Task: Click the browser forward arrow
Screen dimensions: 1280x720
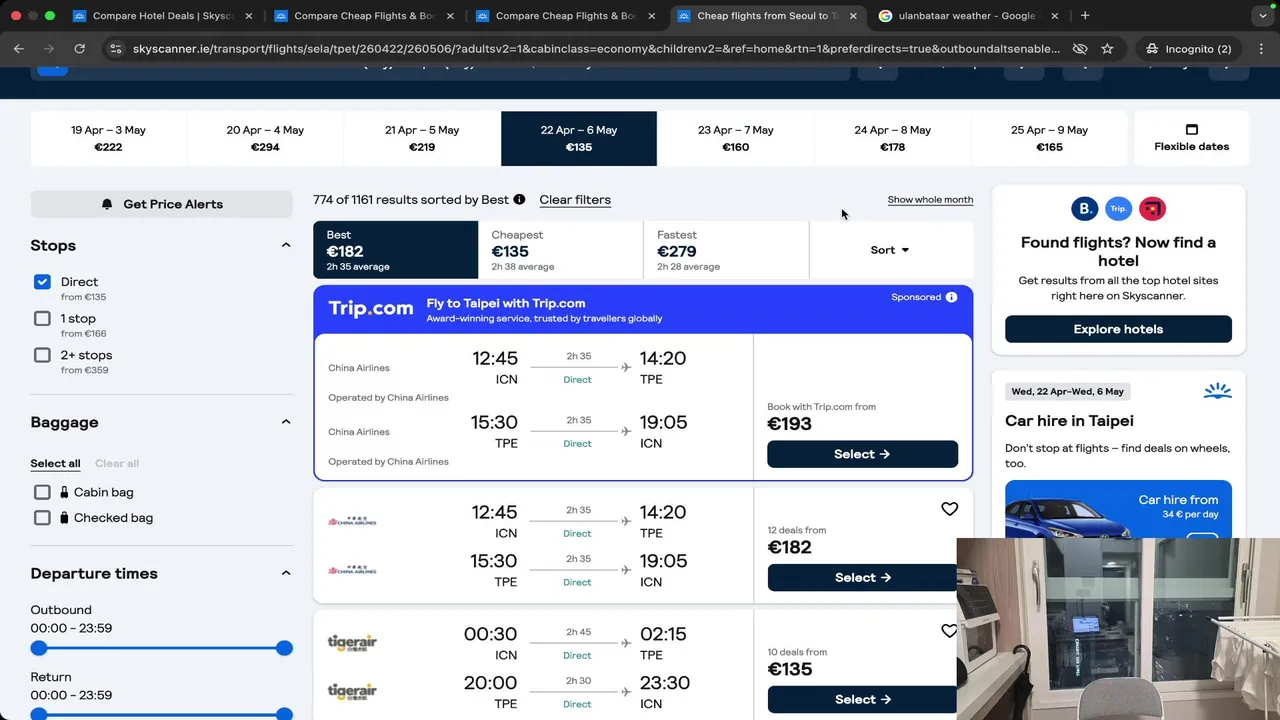Action: coord(49,48)
